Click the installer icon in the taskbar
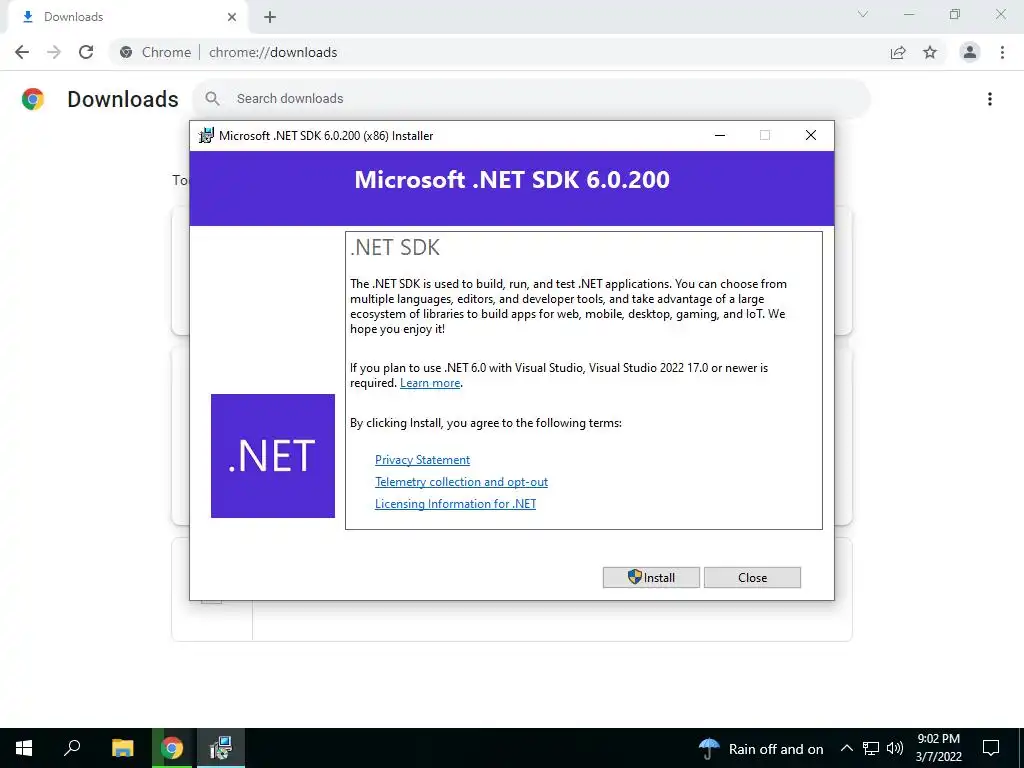The image size is (1024, 768). pos(221,748)
